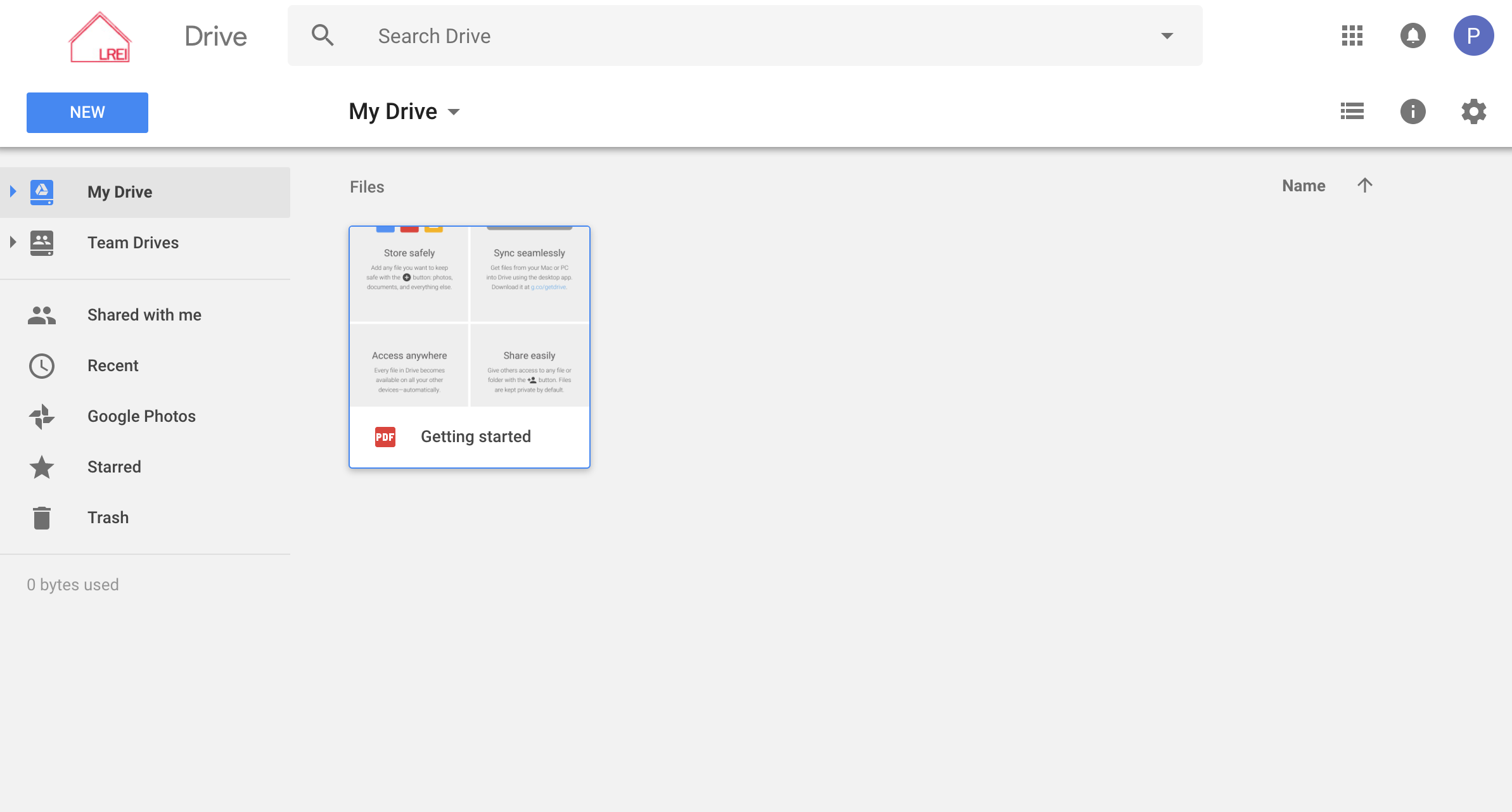The height and width of the screenshot is (812, 1512).
Task: Open the details panel info icon
Action: tap(1413, 111)
